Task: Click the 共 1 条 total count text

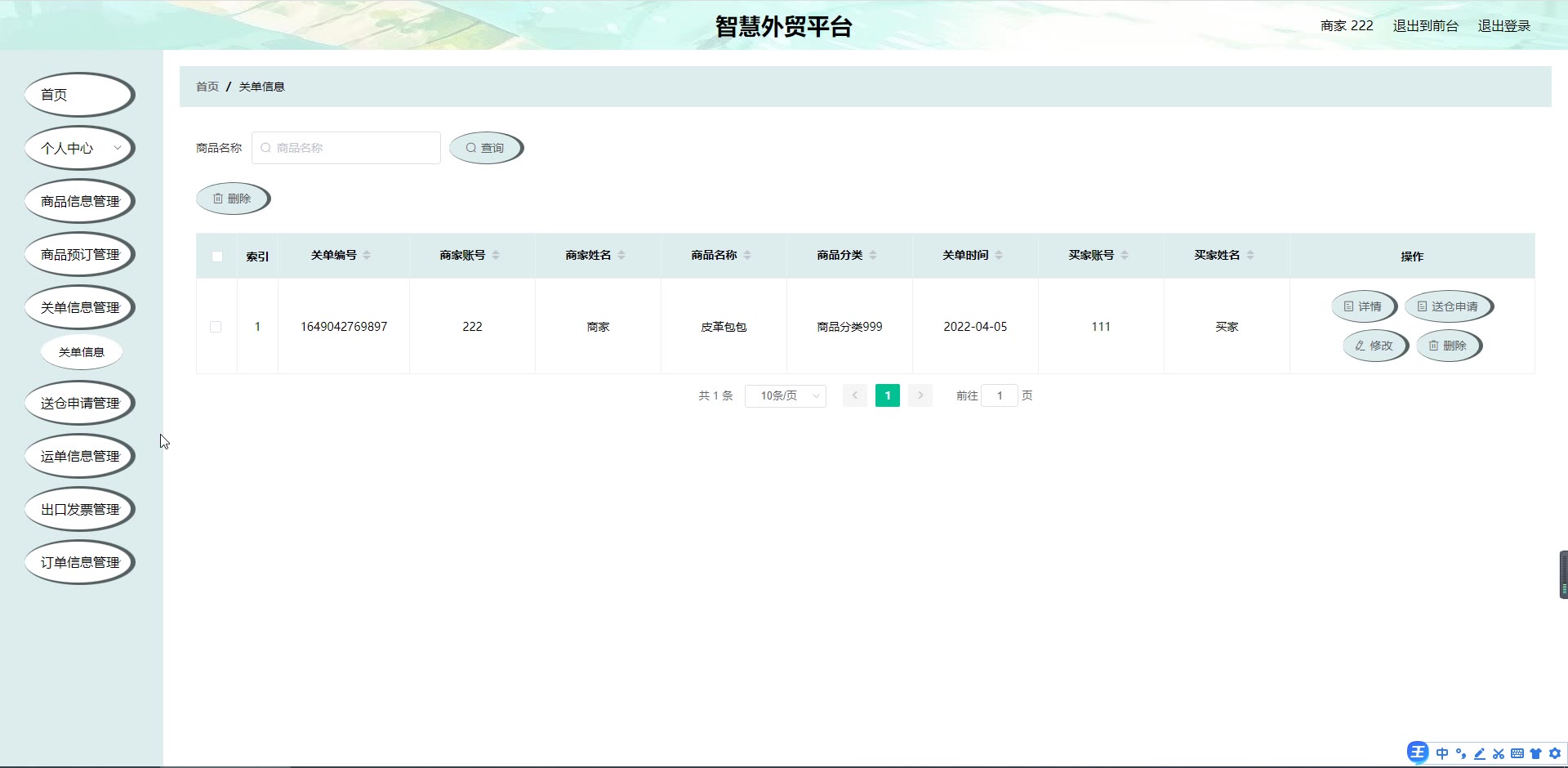Action: point(715,395)
